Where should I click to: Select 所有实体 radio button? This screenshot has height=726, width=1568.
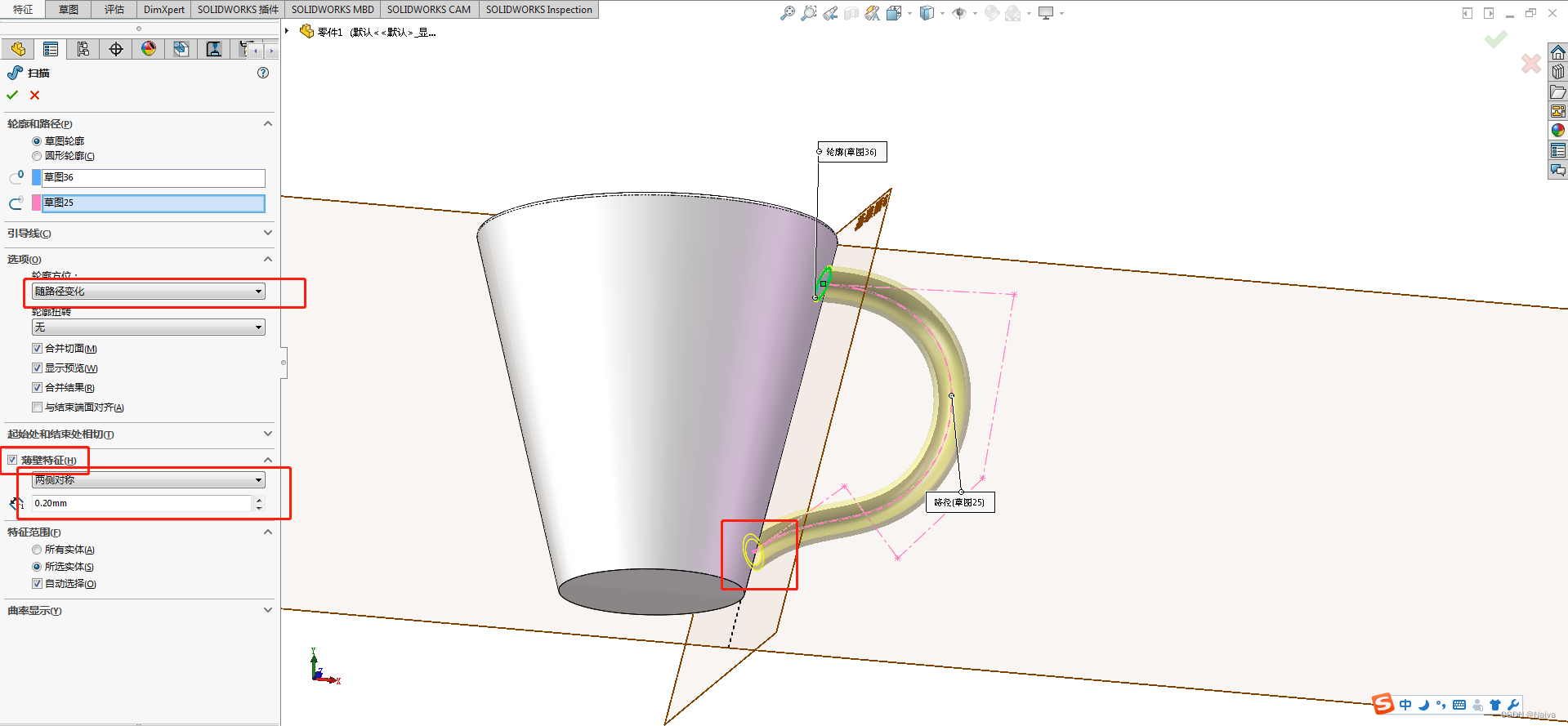37,550
